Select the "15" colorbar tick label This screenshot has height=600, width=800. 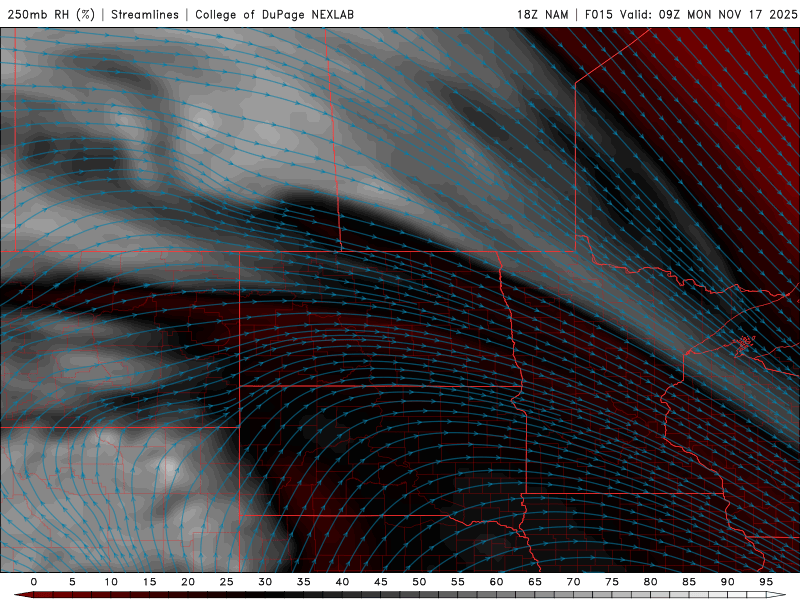(149, 582)
